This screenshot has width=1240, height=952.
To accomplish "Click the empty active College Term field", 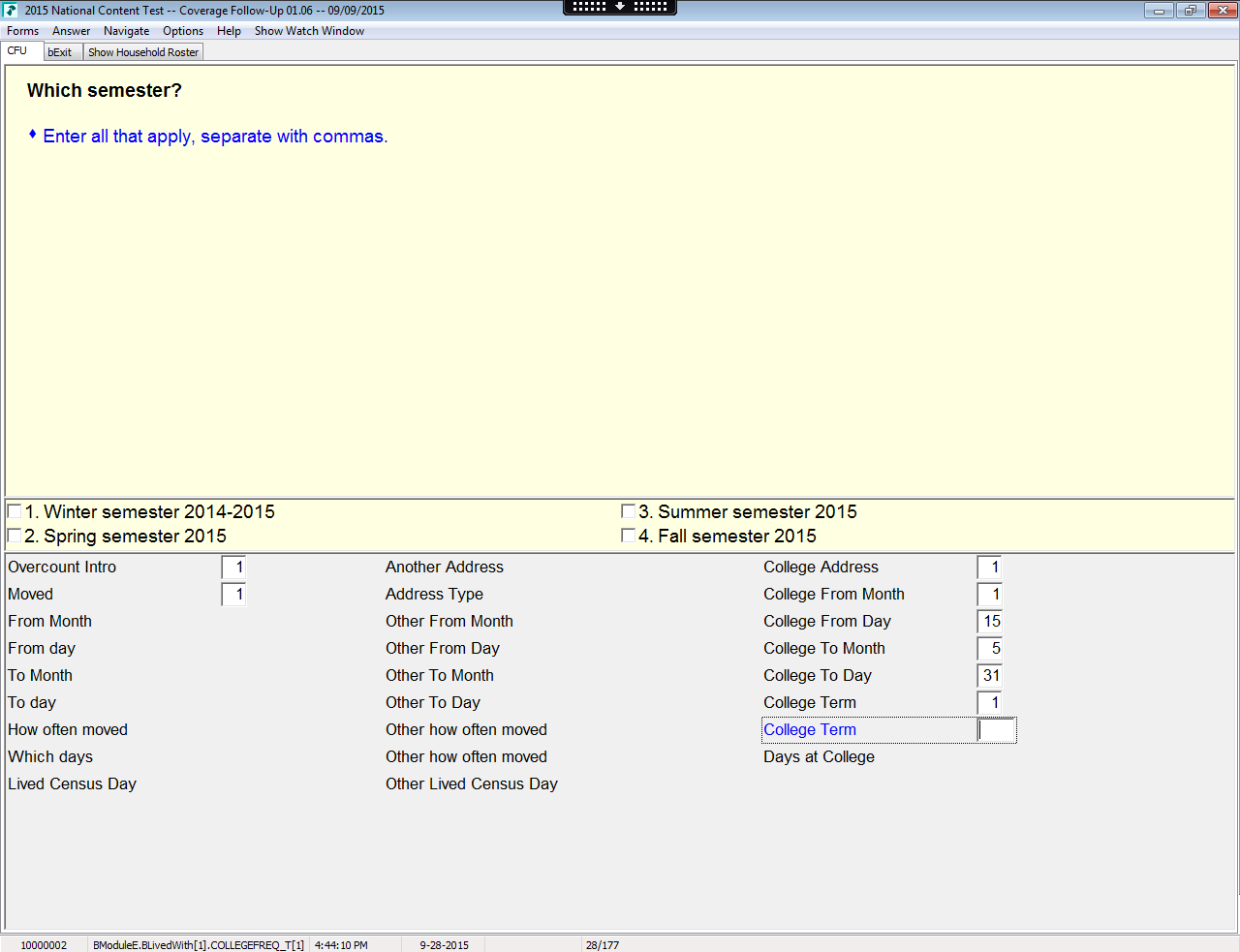I will pos(997,730).
